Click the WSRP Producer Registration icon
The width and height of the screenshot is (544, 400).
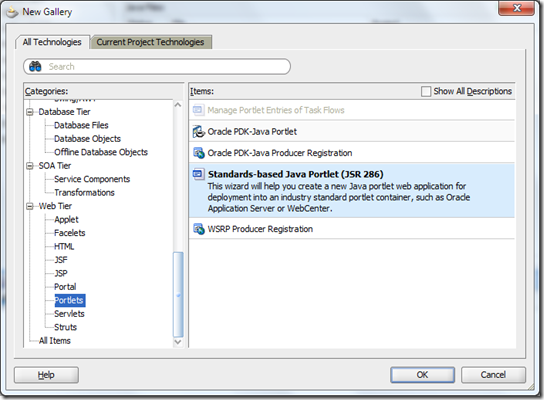(x=198, y=229)
